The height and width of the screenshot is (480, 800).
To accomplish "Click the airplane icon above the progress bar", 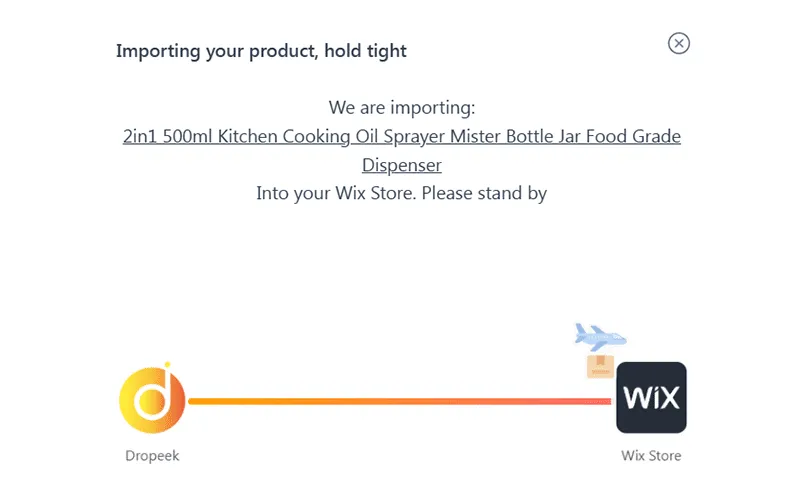I will coord(600,336).
